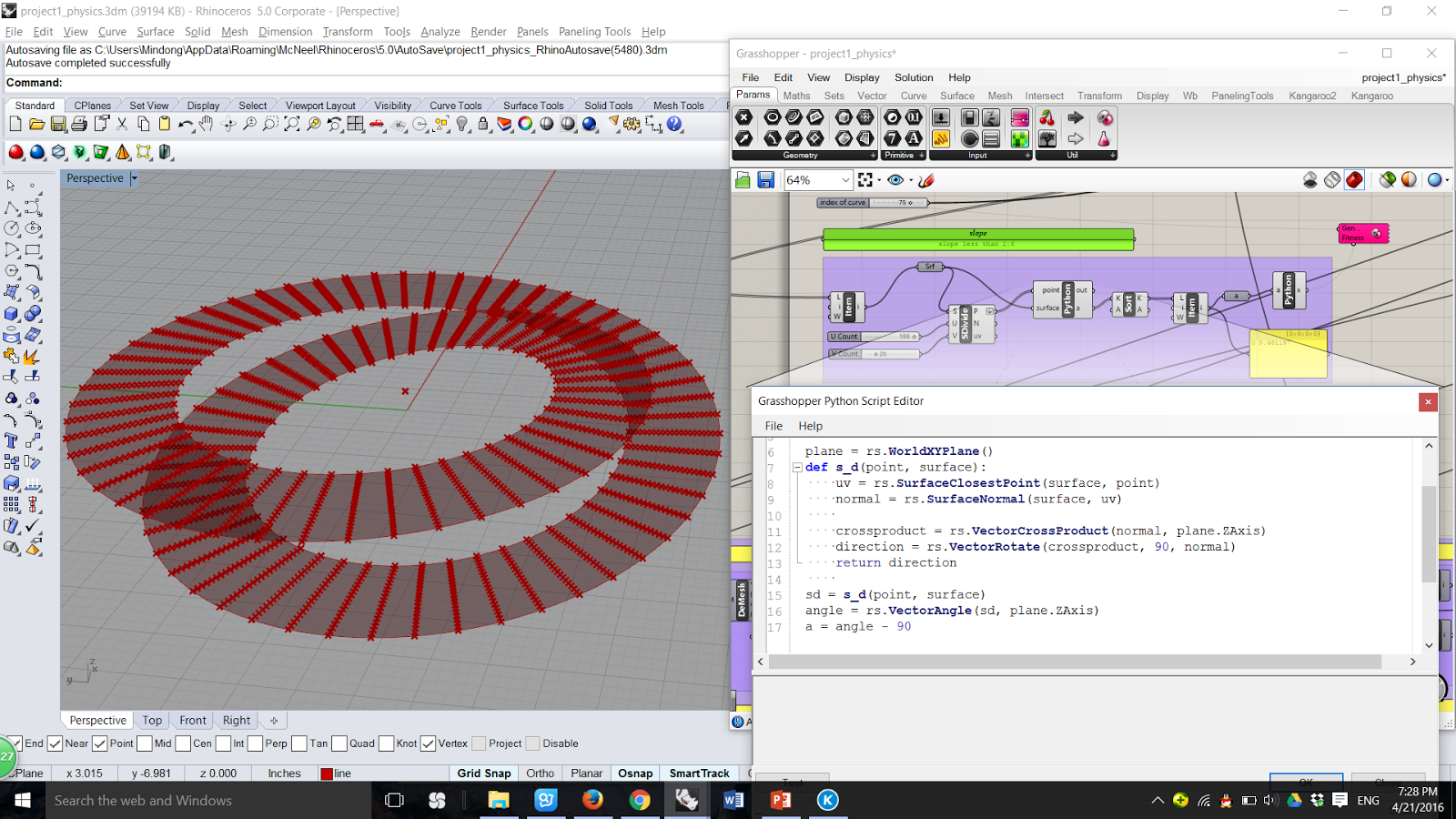Switch to the Curve Tools toolbar tab
This screenshot has height=819, width=1456.
tap(455, 106)
